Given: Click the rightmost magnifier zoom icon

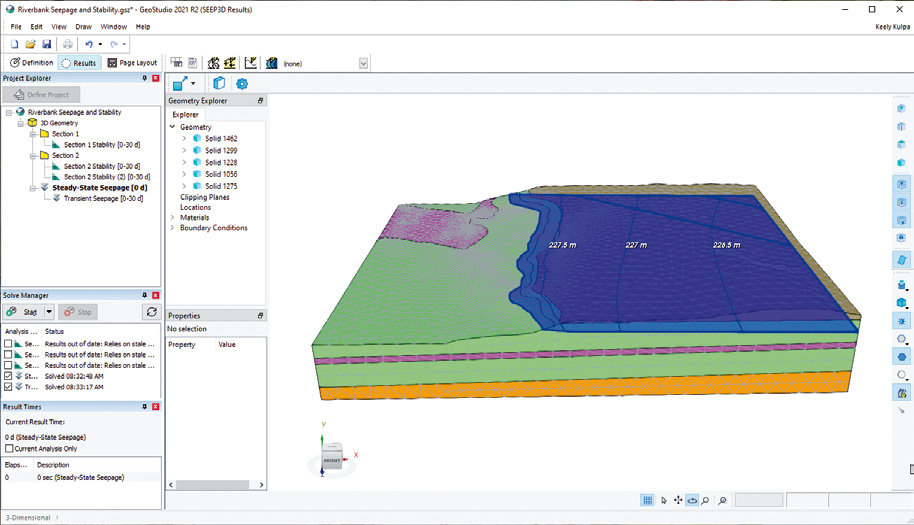Looking at the screenshot, I should [x=722, y=500].
